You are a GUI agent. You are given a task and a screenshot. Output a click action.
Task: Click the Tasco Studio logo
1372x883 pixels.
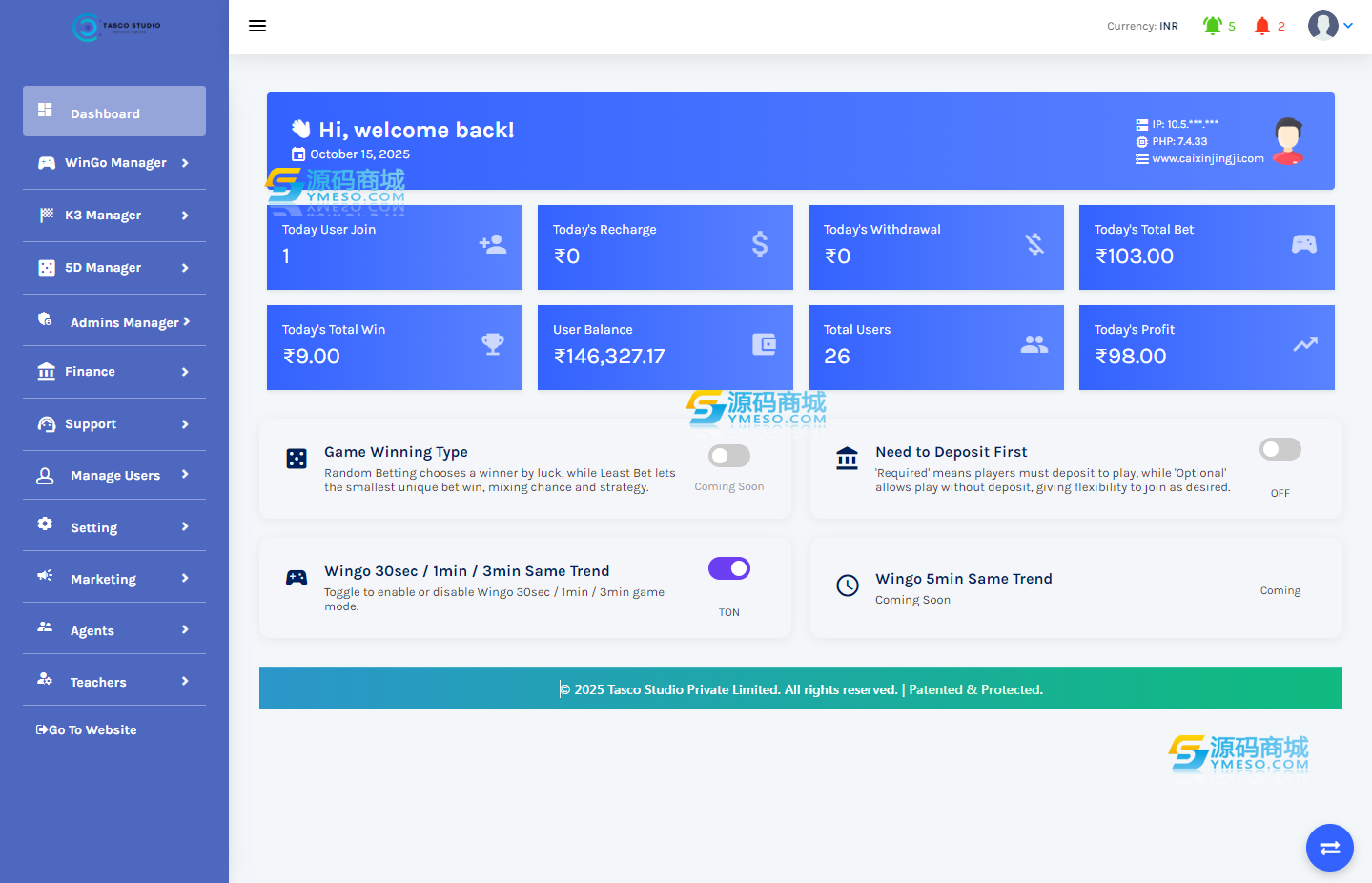(115, 27)
